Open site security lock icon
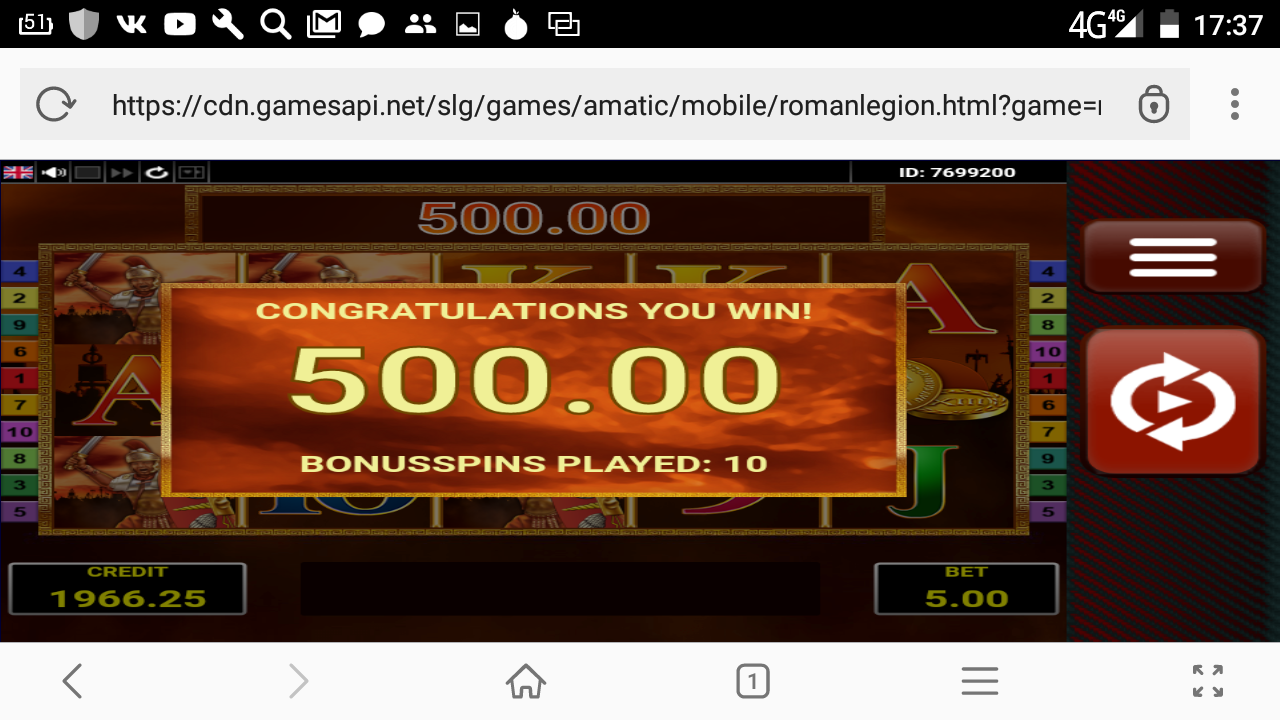 pyautogui.click(x=1154, y=105)
